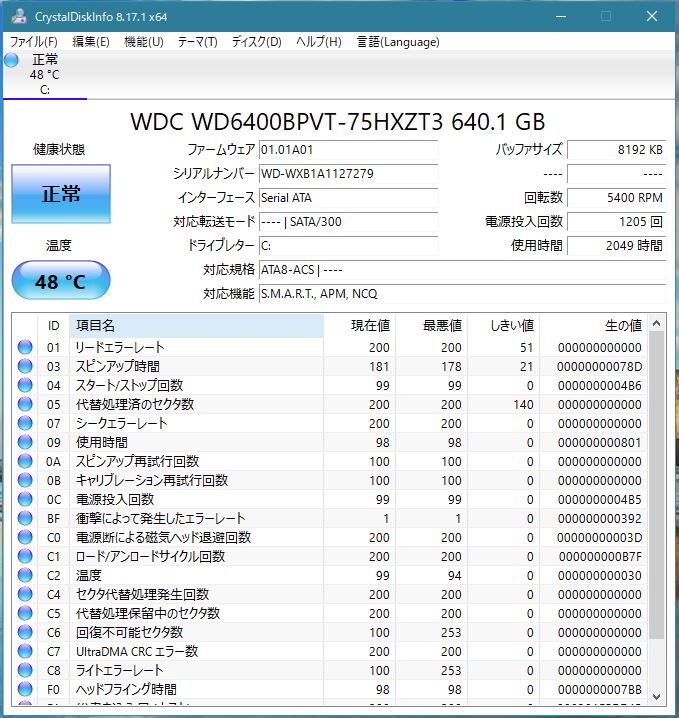Open the テーマ(T) menu
Screen dimensions: 679x718
coord(197,42)
